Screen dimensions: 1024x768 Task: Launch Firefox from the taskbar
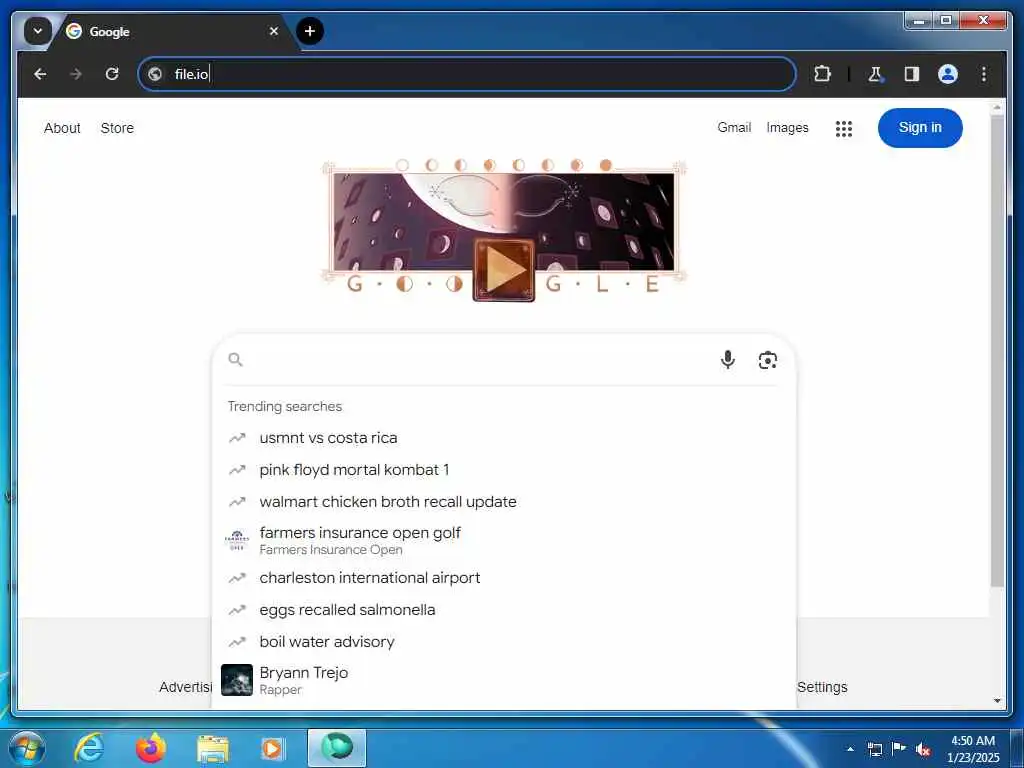(x=150, y=748)
